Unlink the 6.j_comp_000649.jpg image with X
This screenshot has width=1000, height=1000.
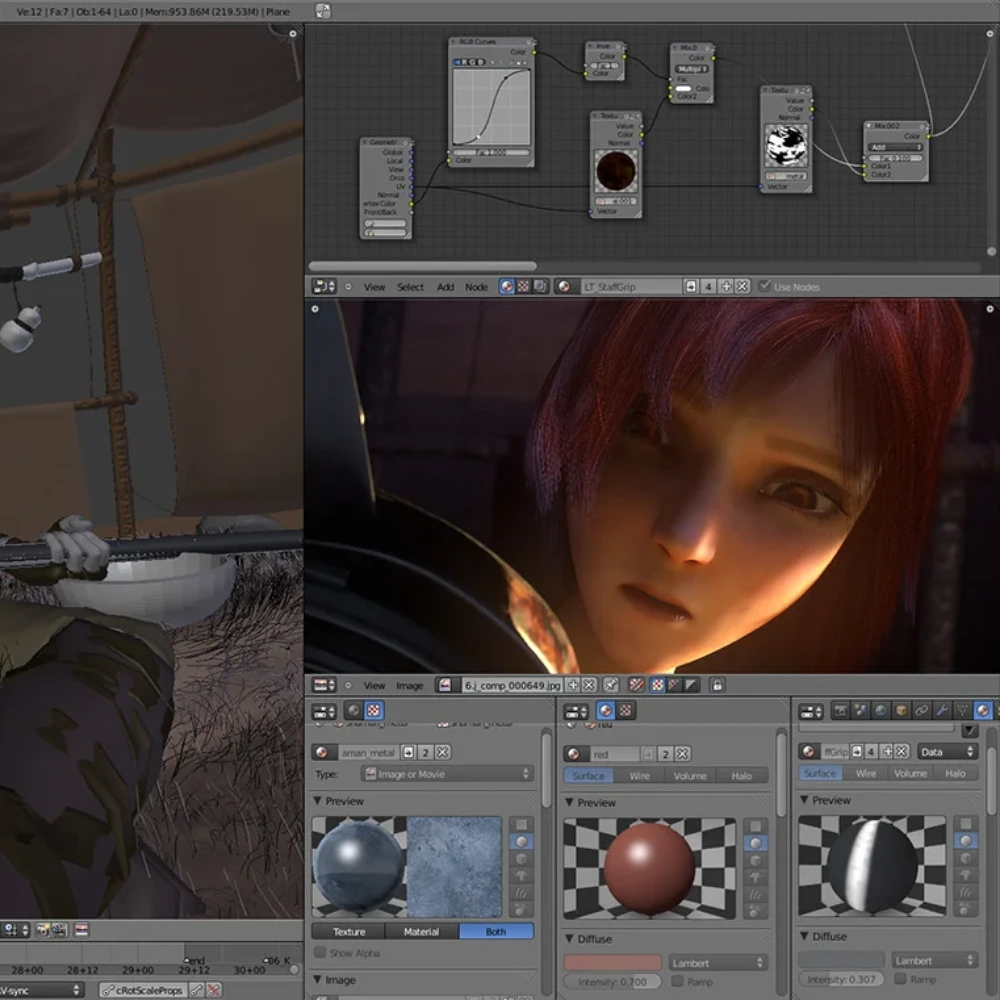pos(589,685)
